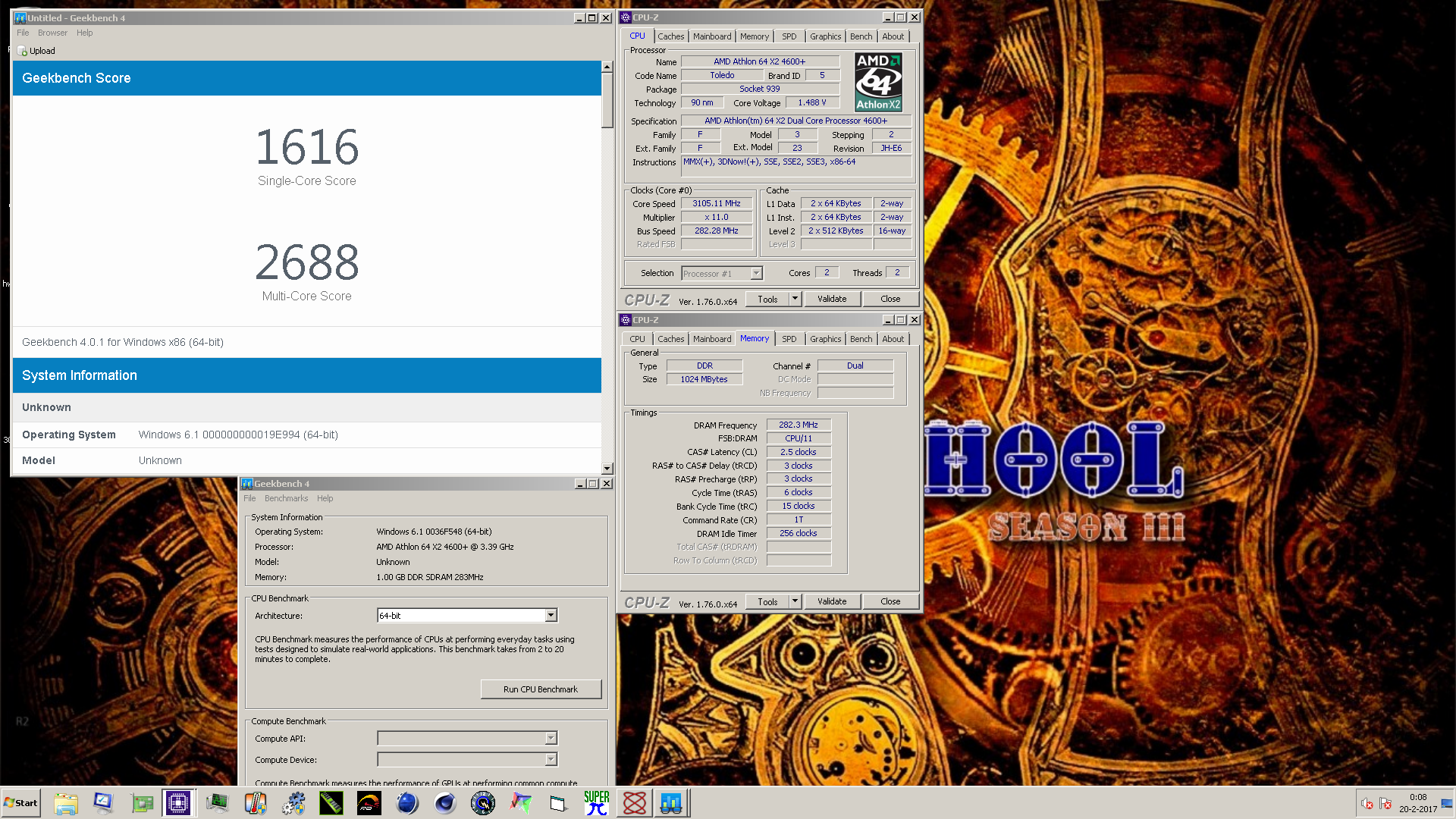Click the Core Speed 3105.11 MHz value
Image resolution: width=1456 pixels, height=819 pixels.
click(x=716, y=204)
